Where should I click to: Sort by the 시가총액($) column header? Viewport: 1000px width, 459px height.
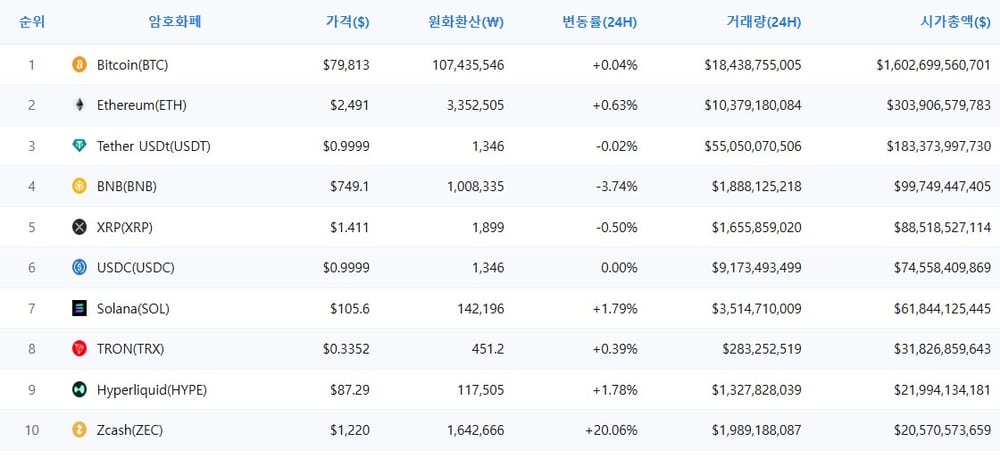(955, 22)
